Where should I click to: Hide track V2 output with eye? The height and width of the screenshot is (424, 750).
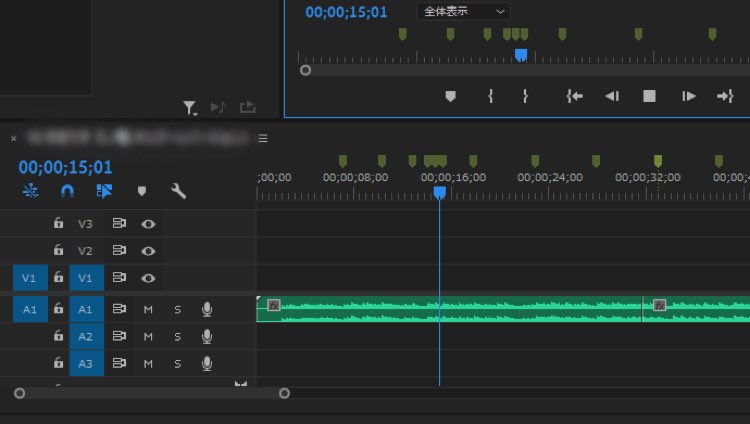point(148,251)
